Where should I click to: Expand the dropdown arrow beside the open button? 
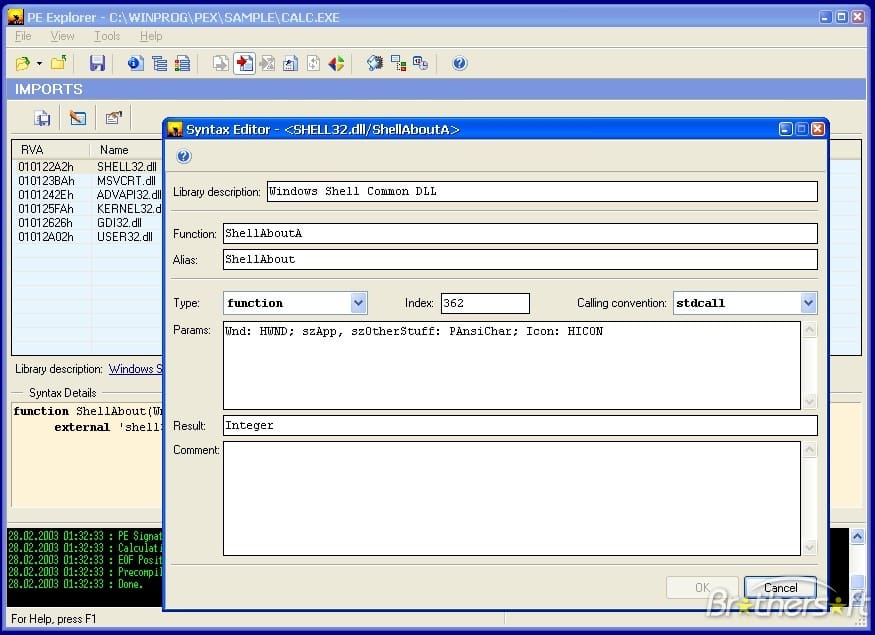point(37,62)
